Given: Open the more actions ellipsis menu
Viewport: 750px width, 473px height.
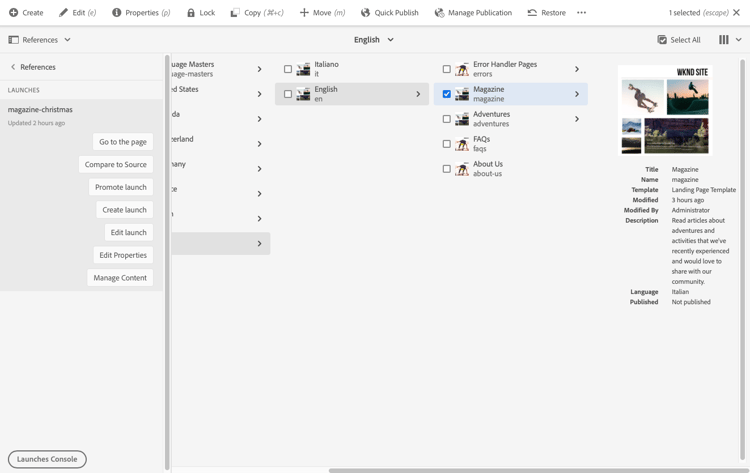Looking at the screenshot, I should (x=581, y=13).
